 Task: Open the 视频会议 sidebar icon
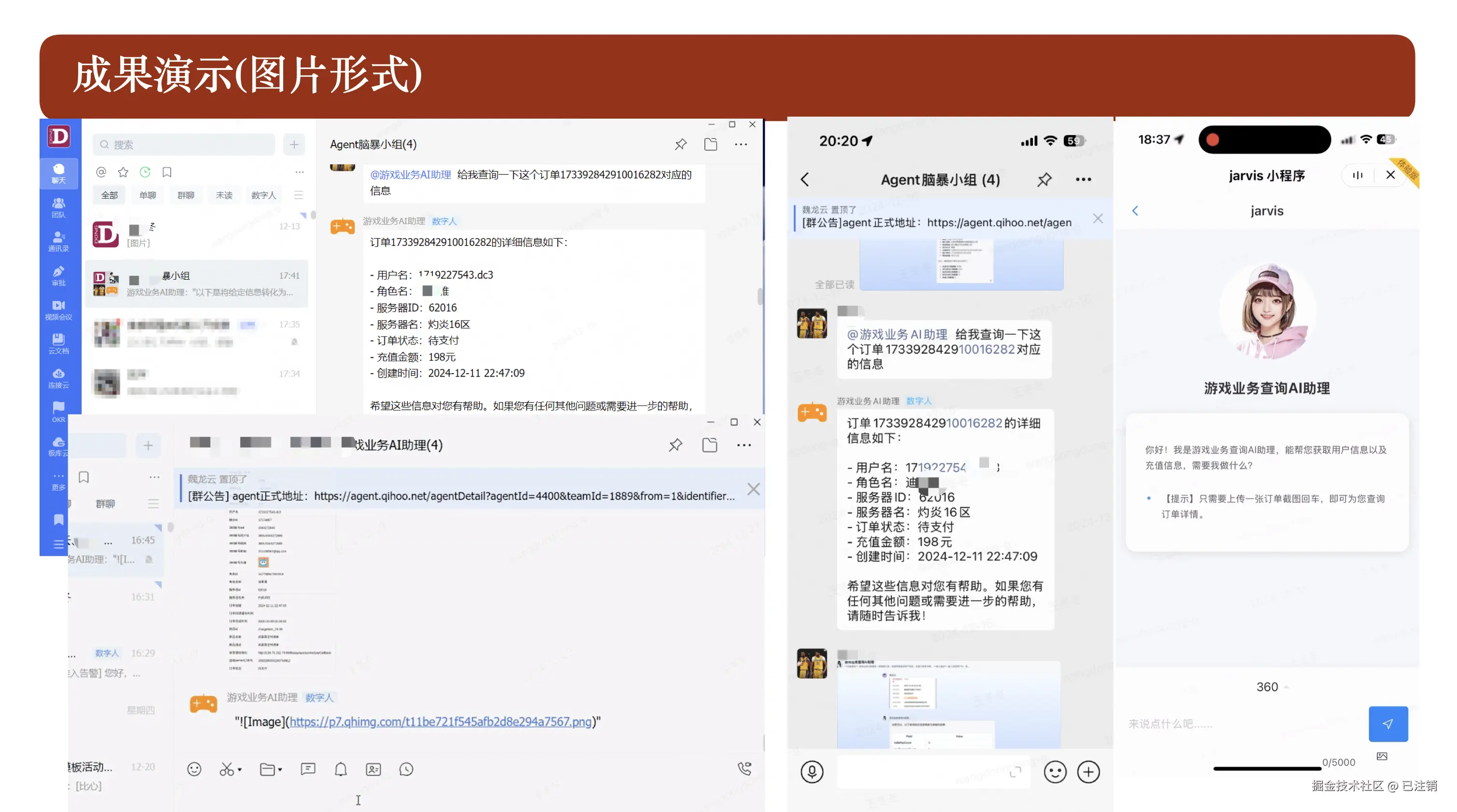[x=58, y=309]
